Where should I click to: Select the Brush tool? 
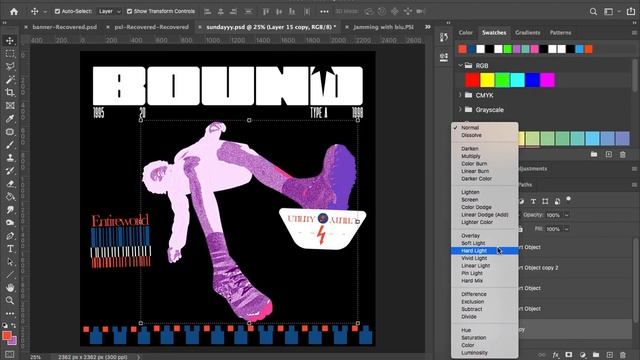[10, 145]
